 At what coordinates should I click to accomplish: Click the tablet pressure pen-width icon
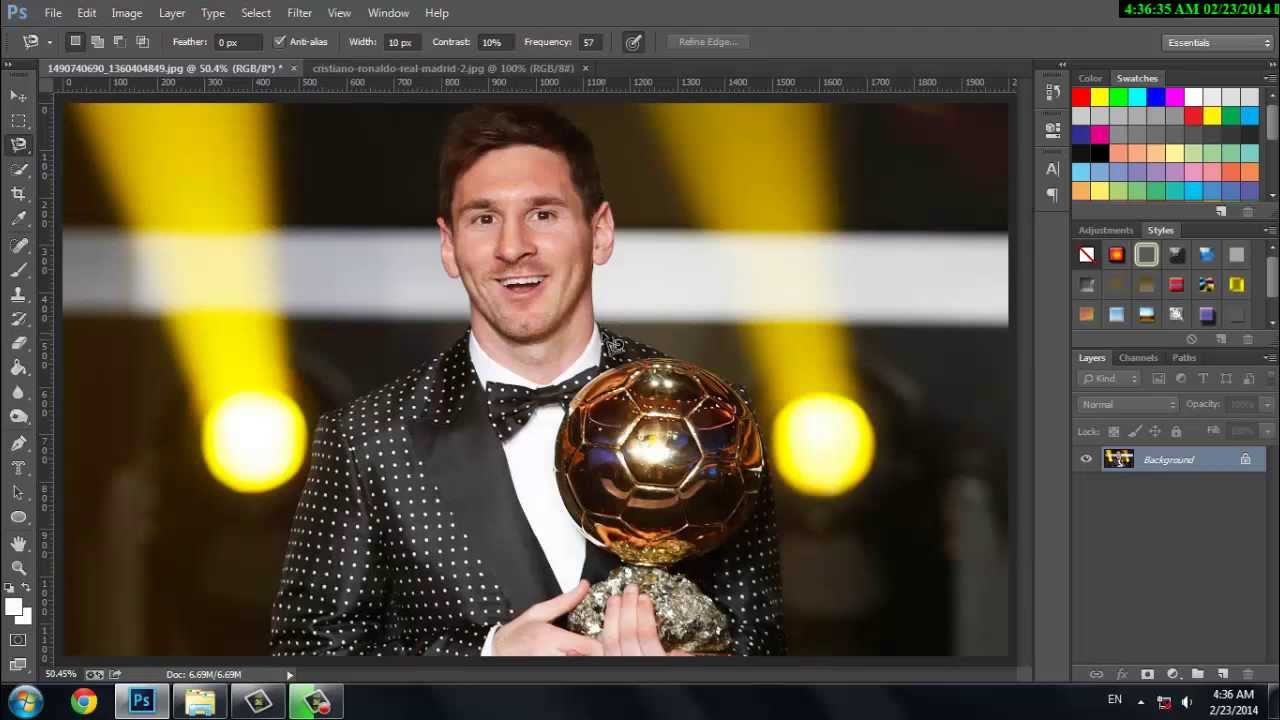pyautogui.click(x=633, y=42)
